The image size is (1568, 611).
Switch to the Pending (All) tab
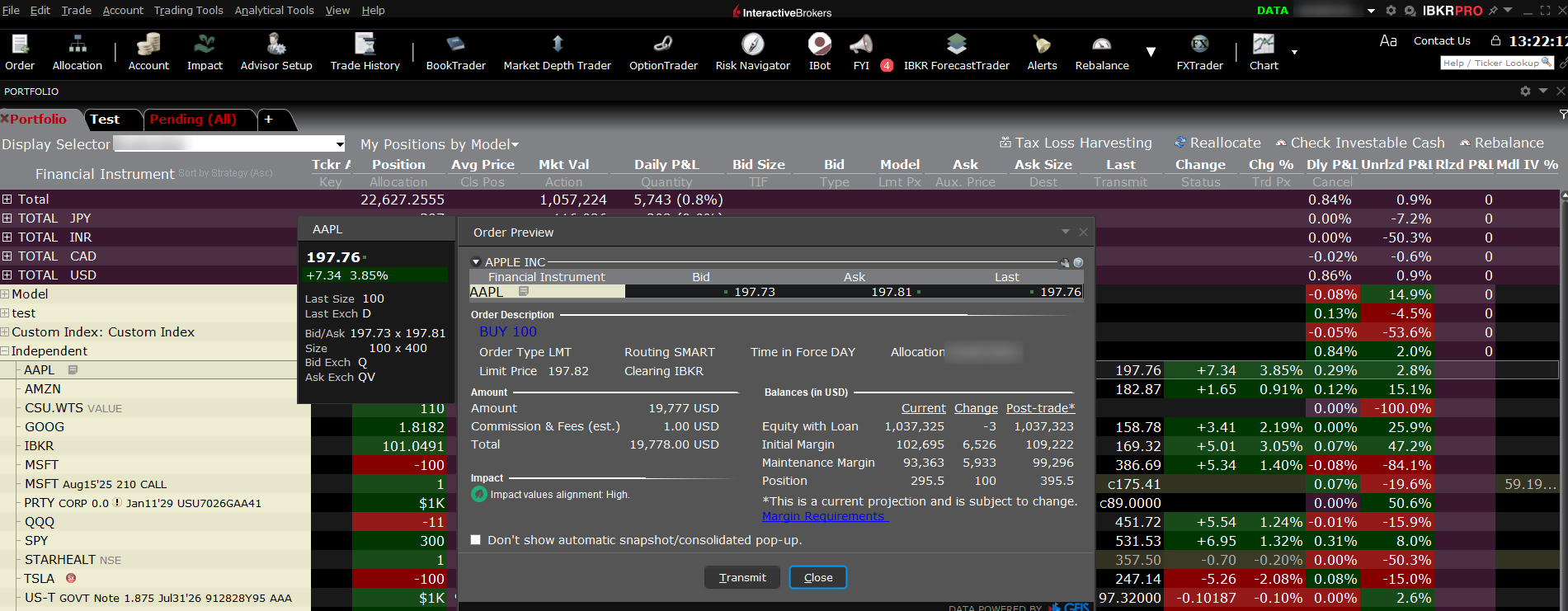[x=192, y=120]
